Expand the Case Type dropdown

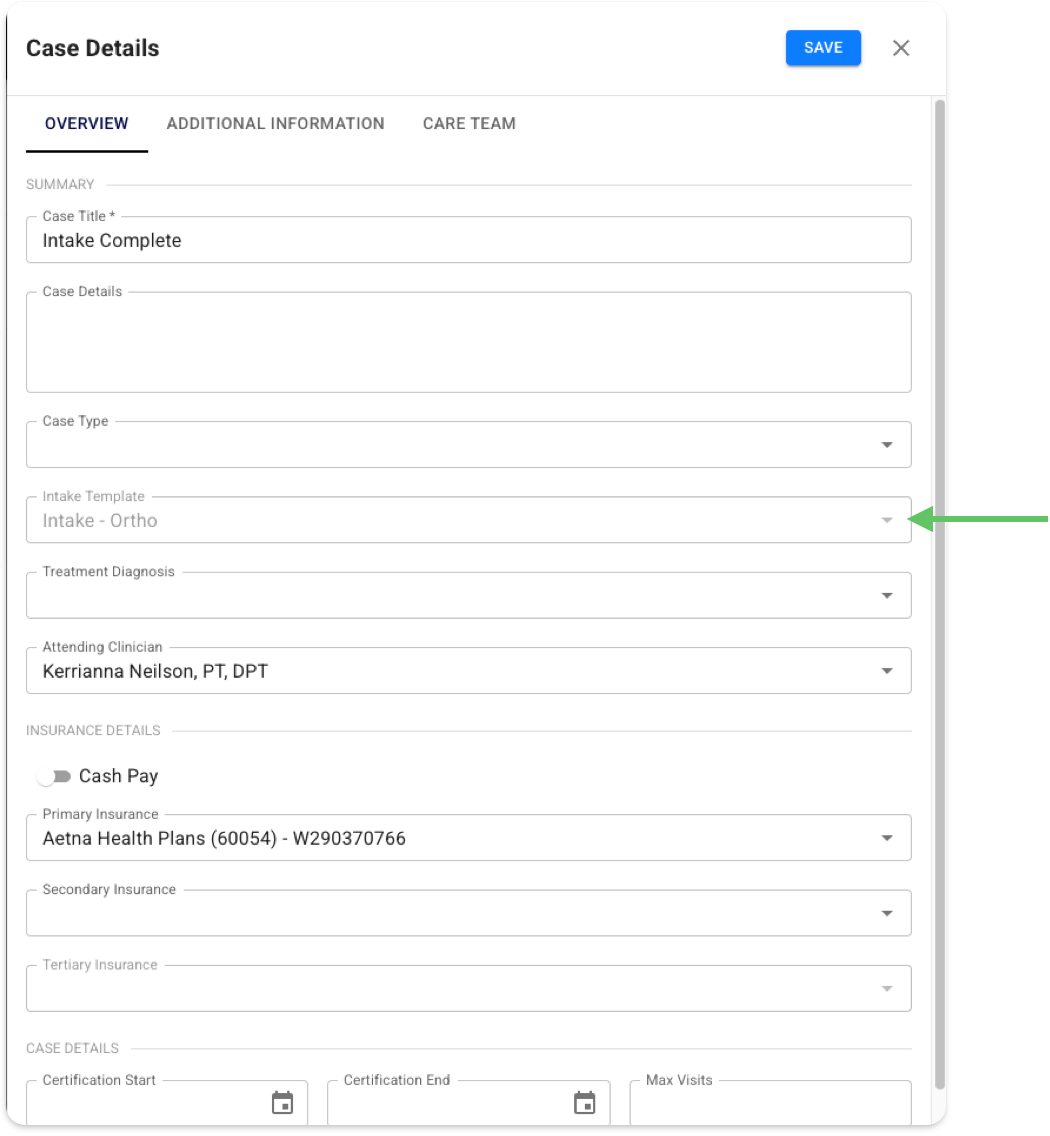coord(886,445)
